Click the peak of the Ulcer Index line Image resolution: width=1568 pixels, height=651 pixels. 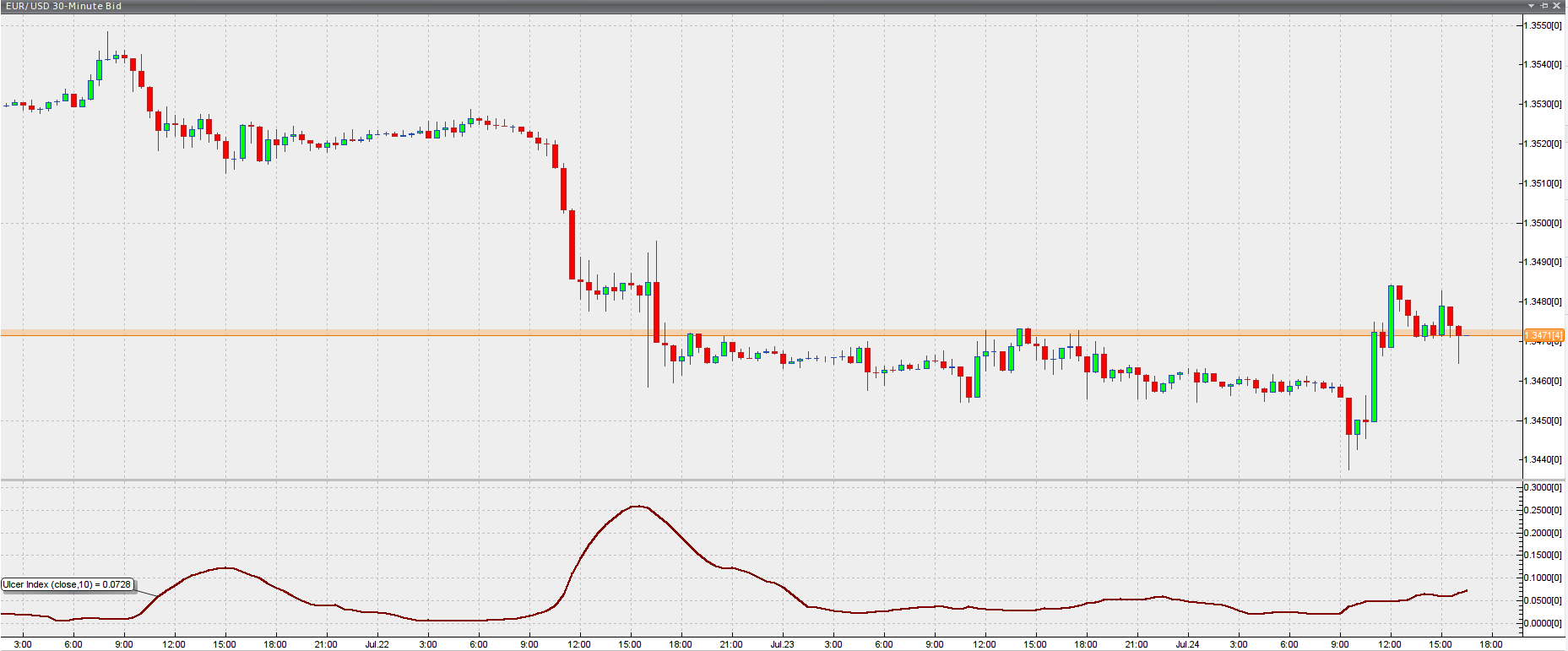[638, 506]
